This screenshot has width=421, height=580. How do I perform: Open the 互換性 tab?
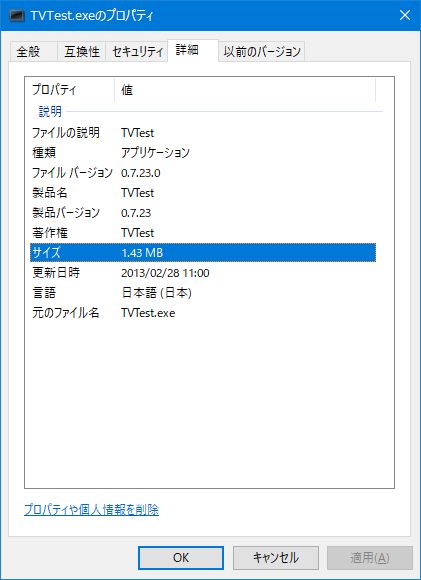[82, 51]
